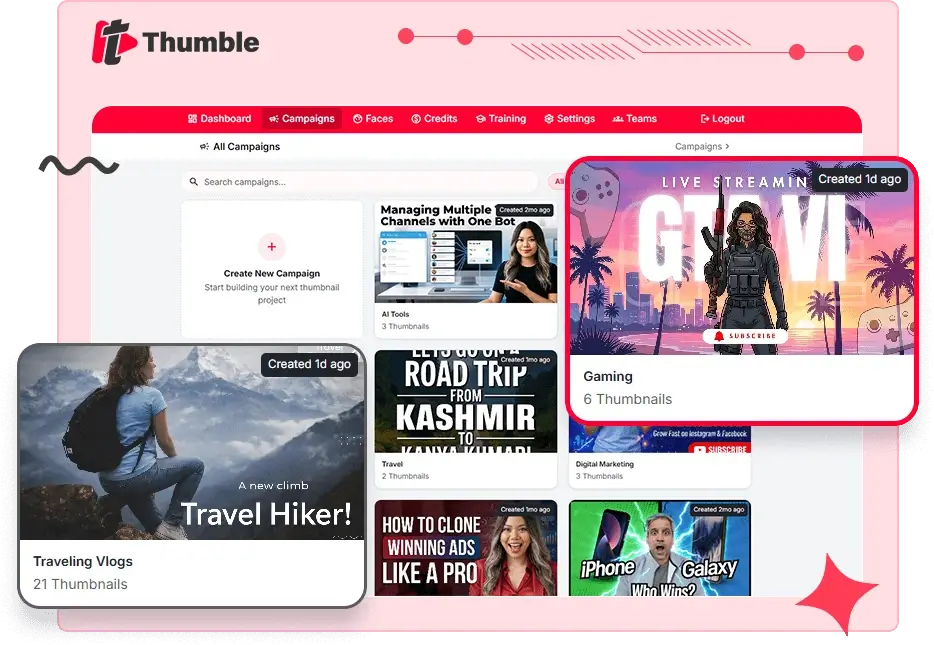Click the Credits coin icon
Viewport: 934px width, 645px height.
416,119
